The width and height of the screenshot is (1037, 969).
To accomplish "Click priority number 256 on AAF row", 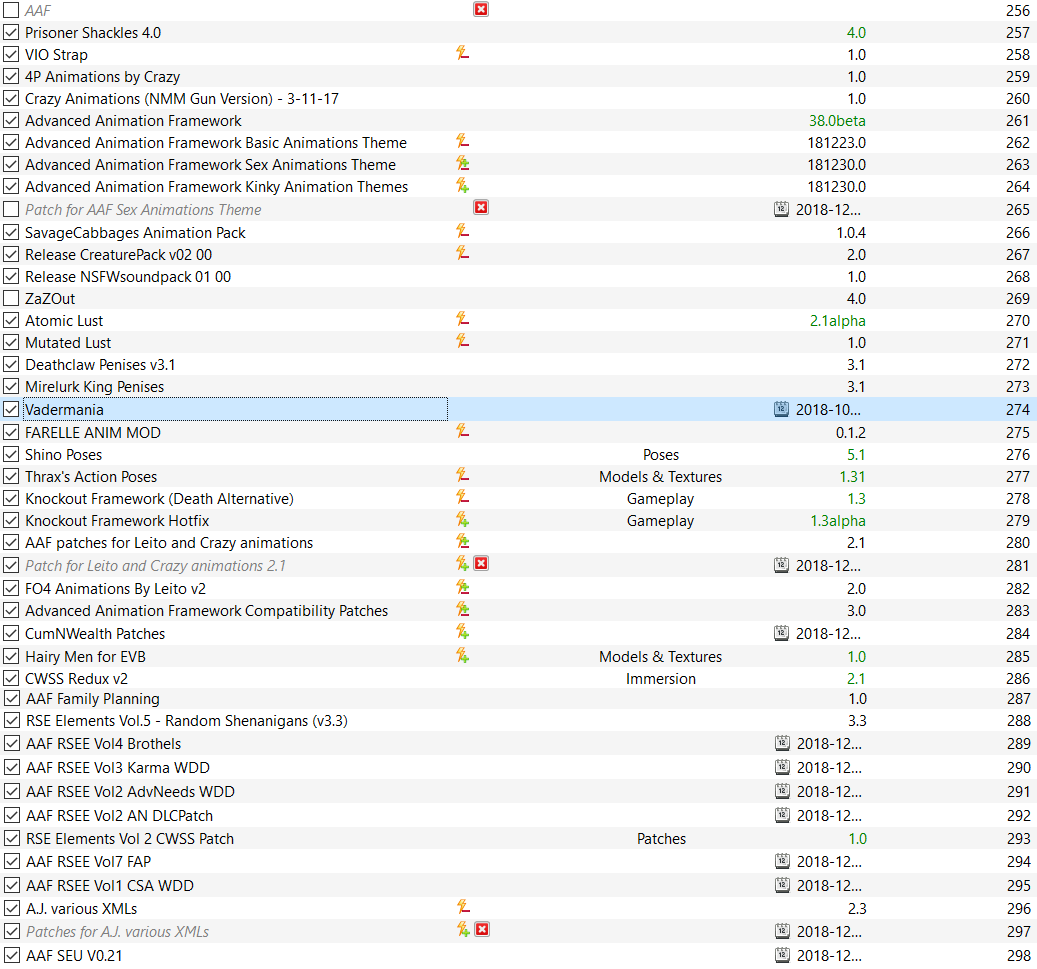I will (1017, 10).
